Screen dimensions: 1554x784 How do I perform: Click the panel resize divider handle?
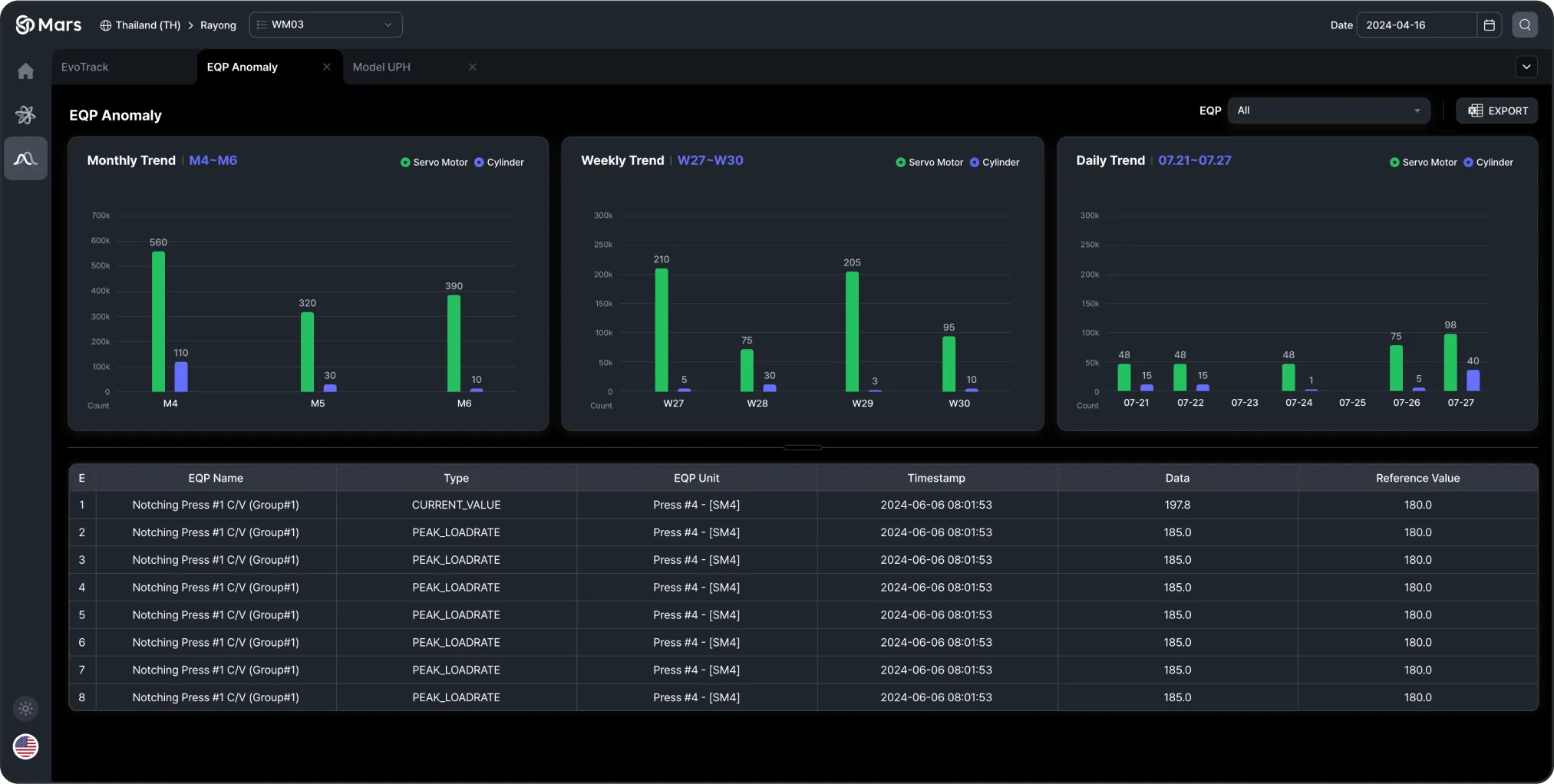pos(803,447)
